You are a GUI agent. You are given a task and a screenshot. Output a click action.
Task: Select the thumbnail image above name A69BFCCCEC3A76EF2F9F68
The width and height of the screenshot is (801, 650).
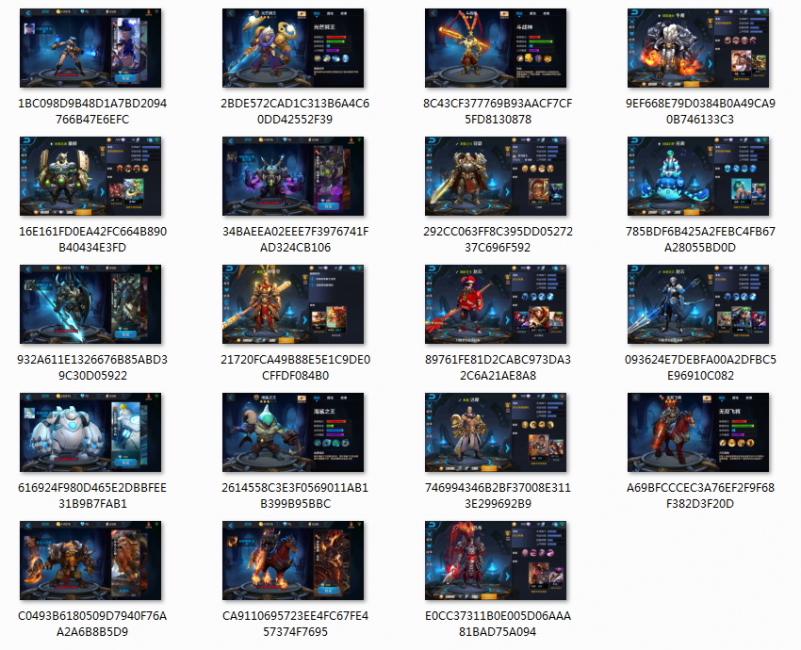698,432
